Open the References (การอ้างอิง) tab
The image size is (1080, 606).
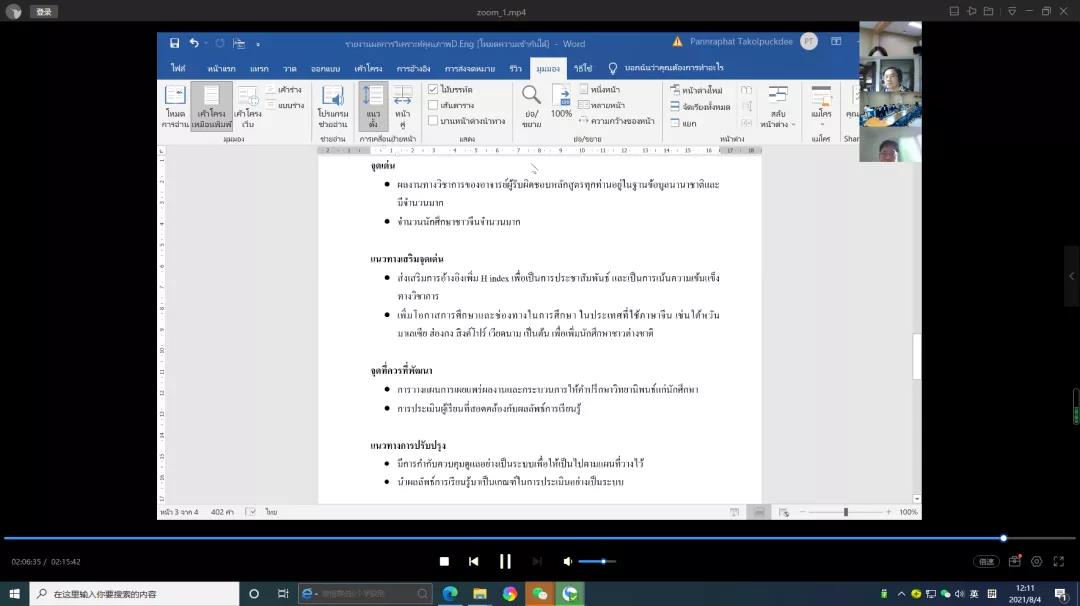coord(413,68)
